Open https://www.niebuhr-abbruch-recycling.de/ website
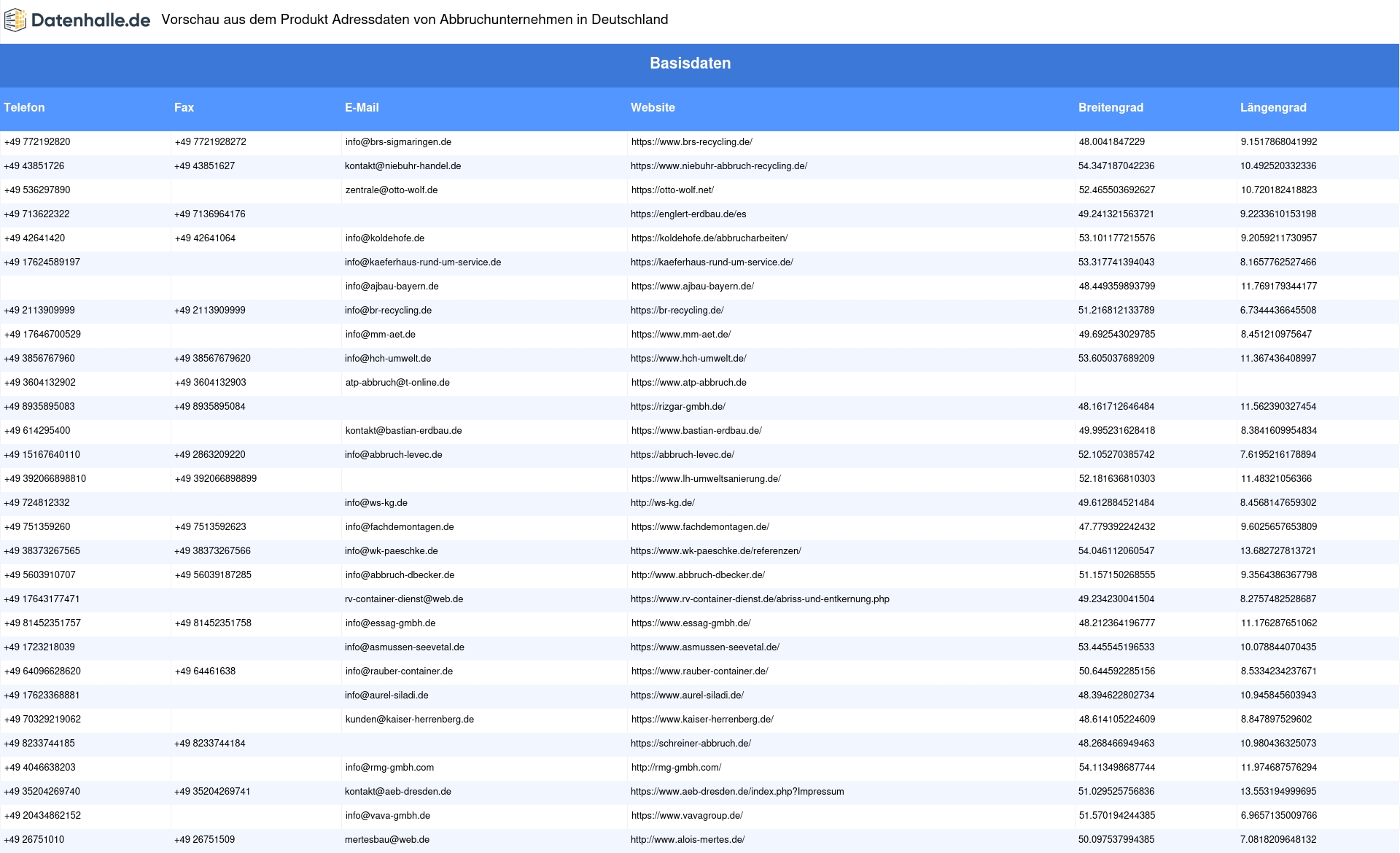Image resolution: width=1400 pixels, height=853 pixels. click(x=719, y=166)
